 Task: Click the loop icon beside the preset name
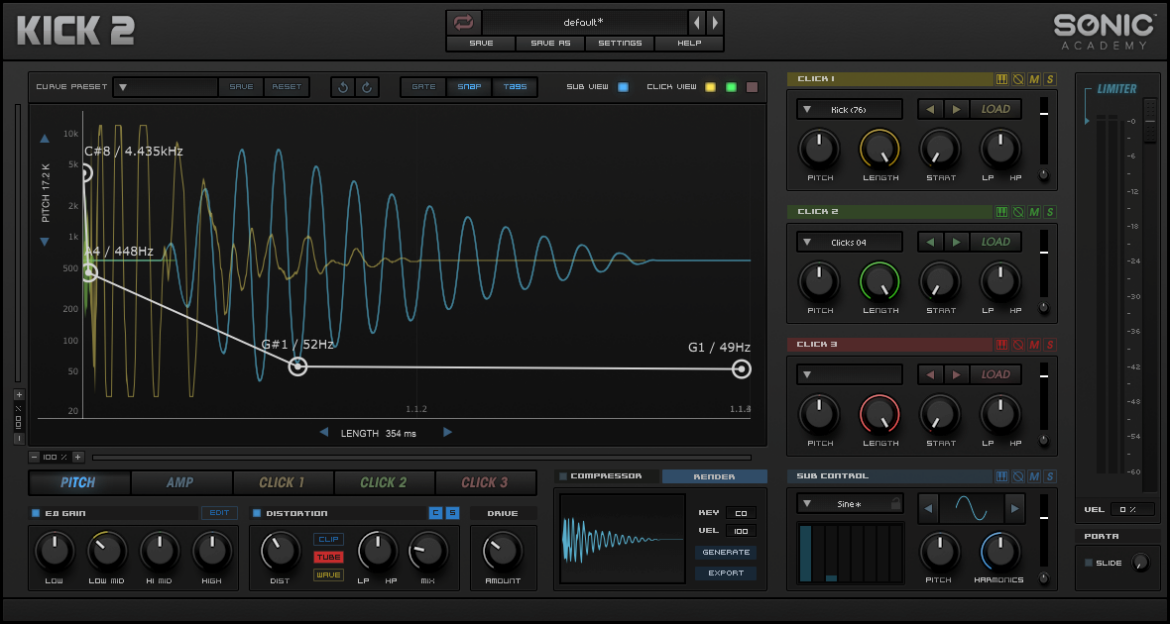point(463,22)
